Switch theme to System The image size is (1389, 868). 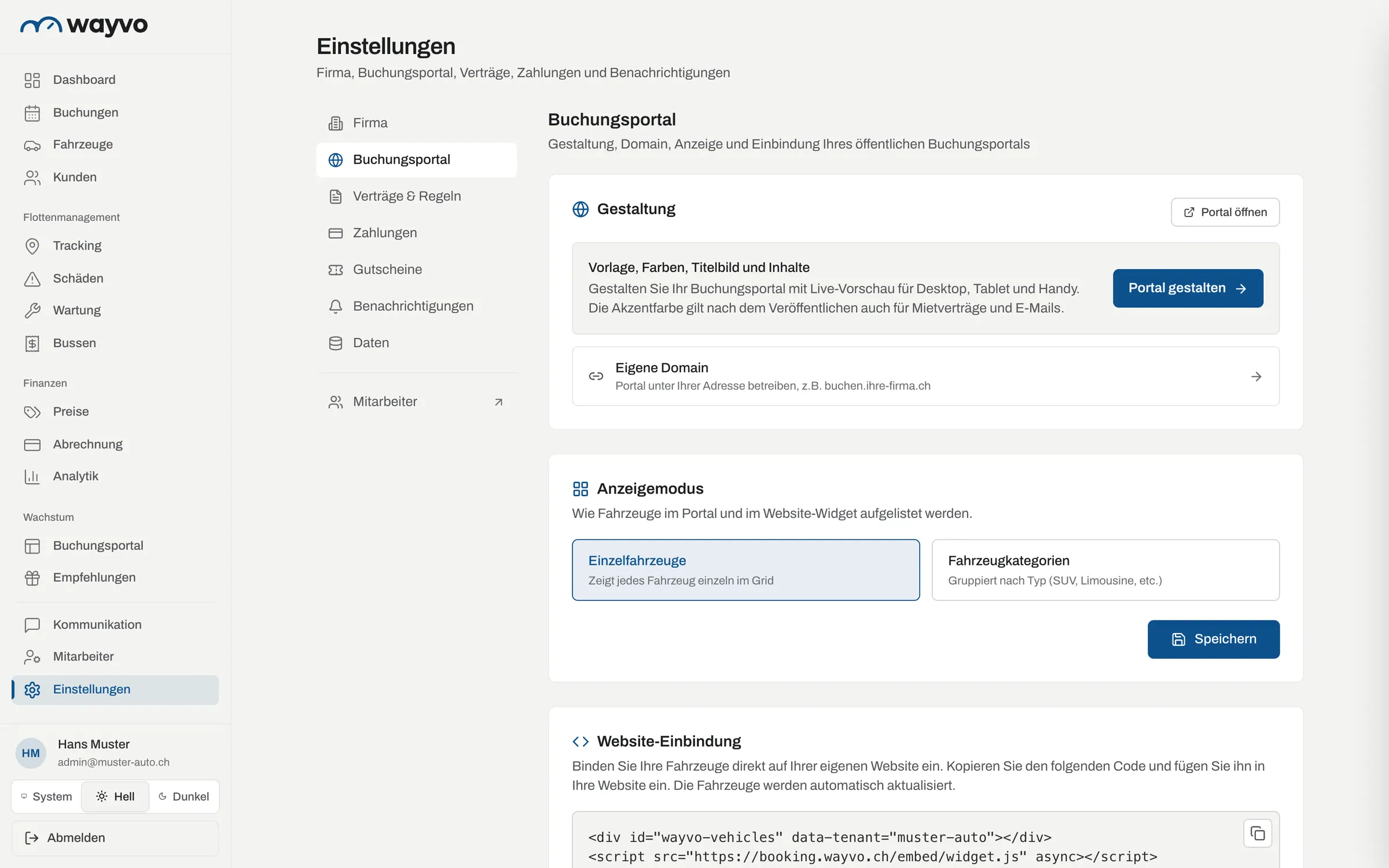(x=47, y=797)
